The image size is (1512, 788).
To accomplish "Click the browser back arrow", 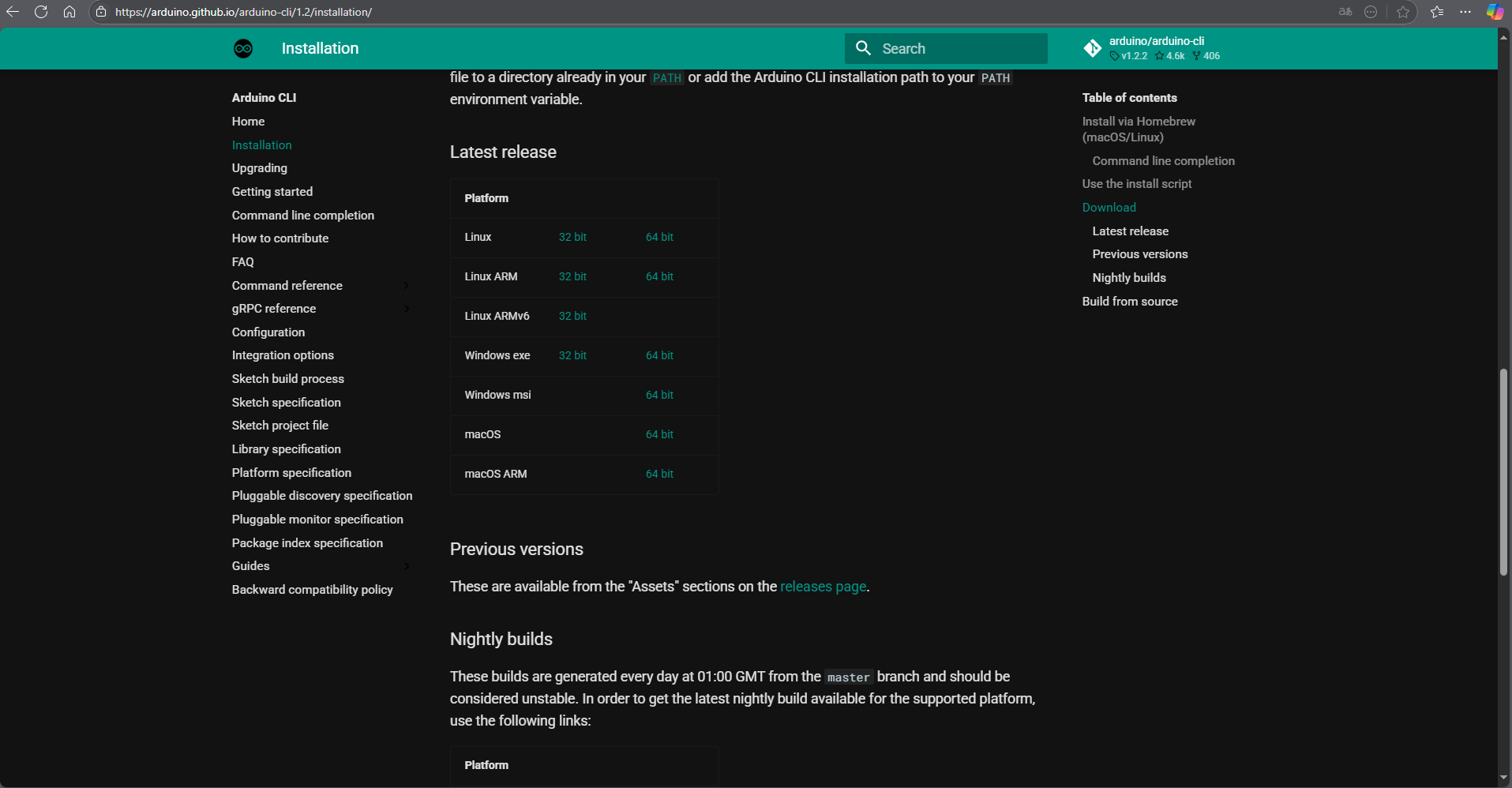I will 13,12.
